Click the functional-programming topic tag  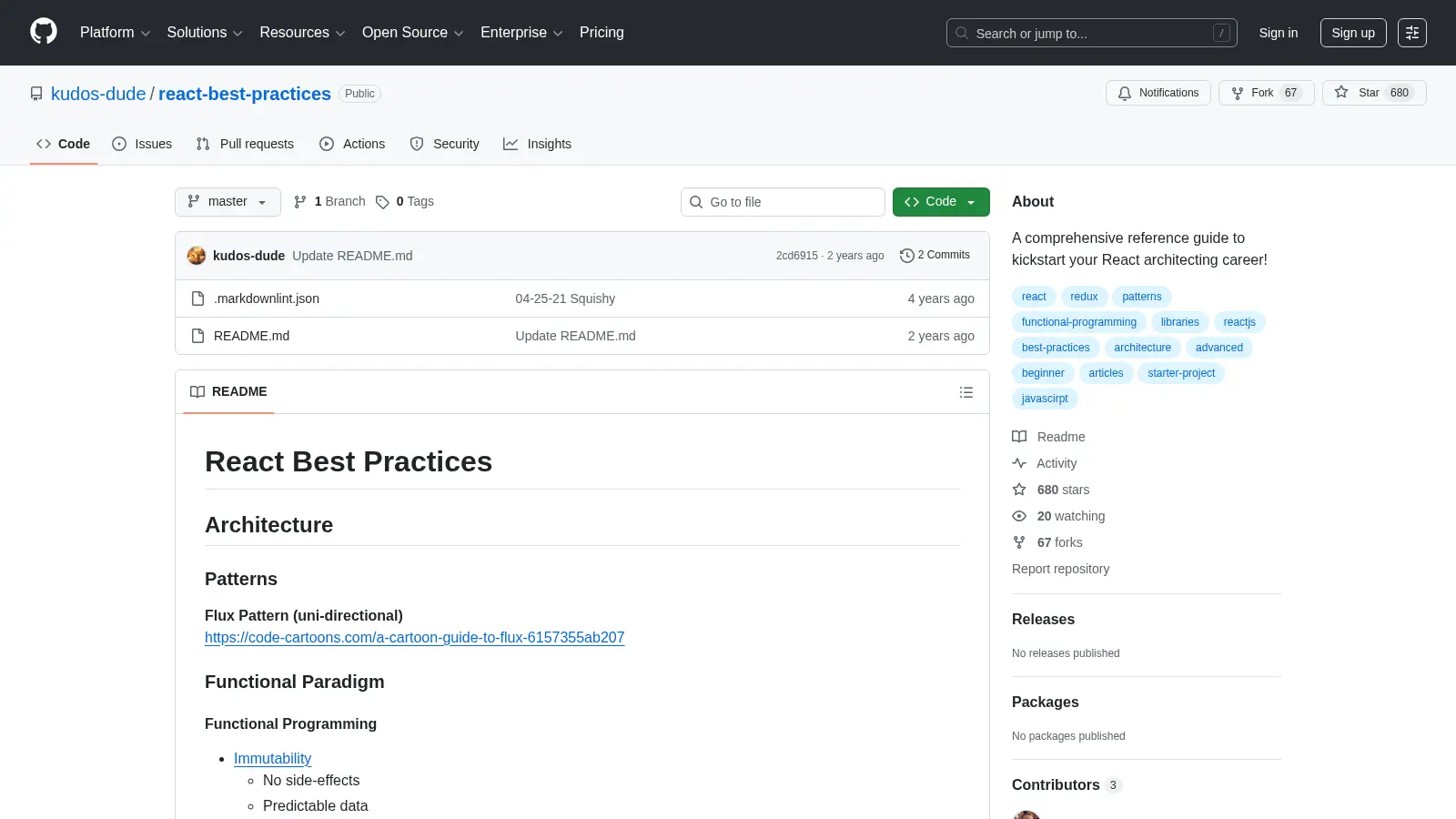(x=1079, y=322)
